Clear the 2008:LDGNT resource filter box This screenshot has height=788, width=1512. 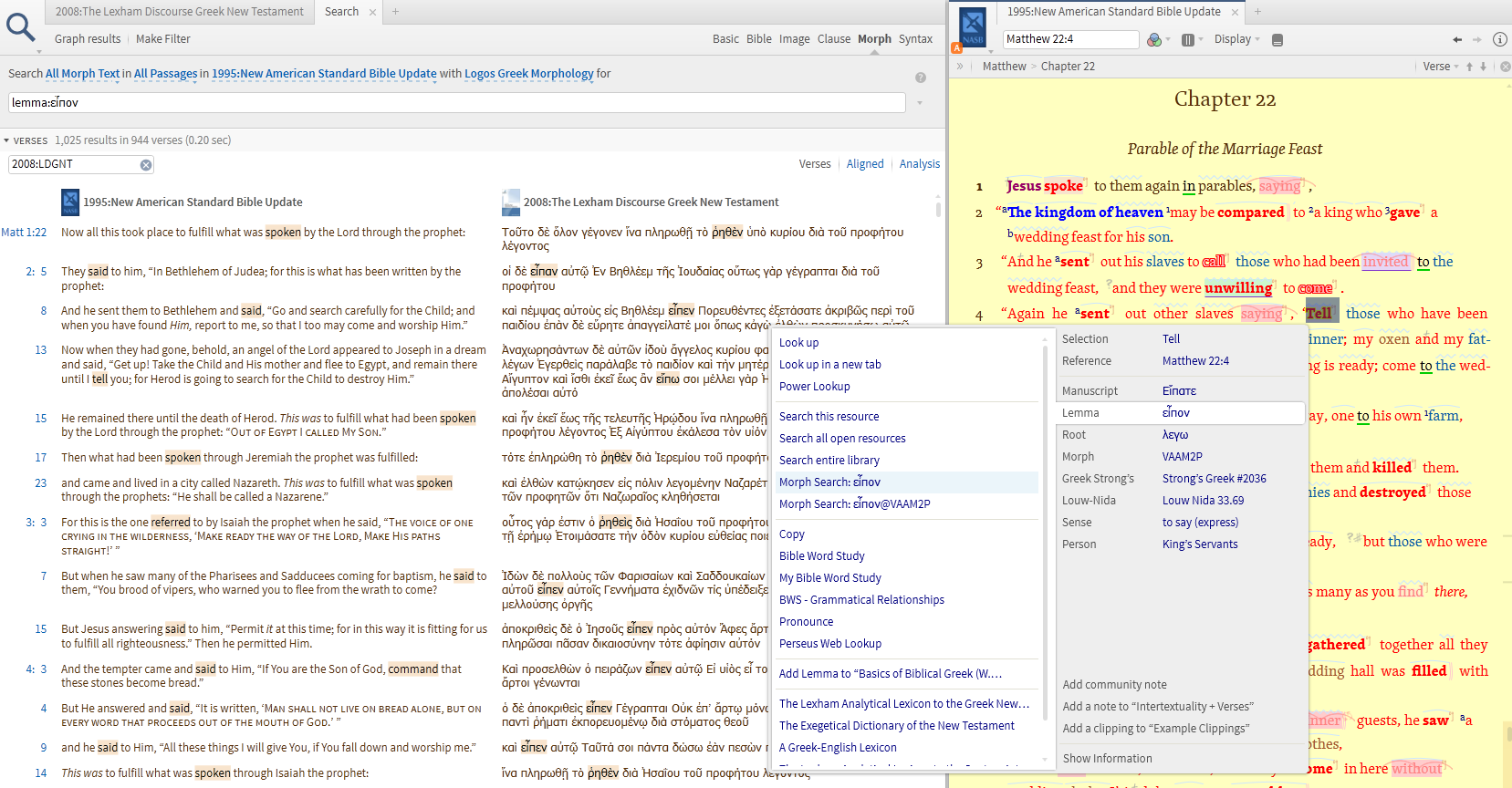point(145,164)
